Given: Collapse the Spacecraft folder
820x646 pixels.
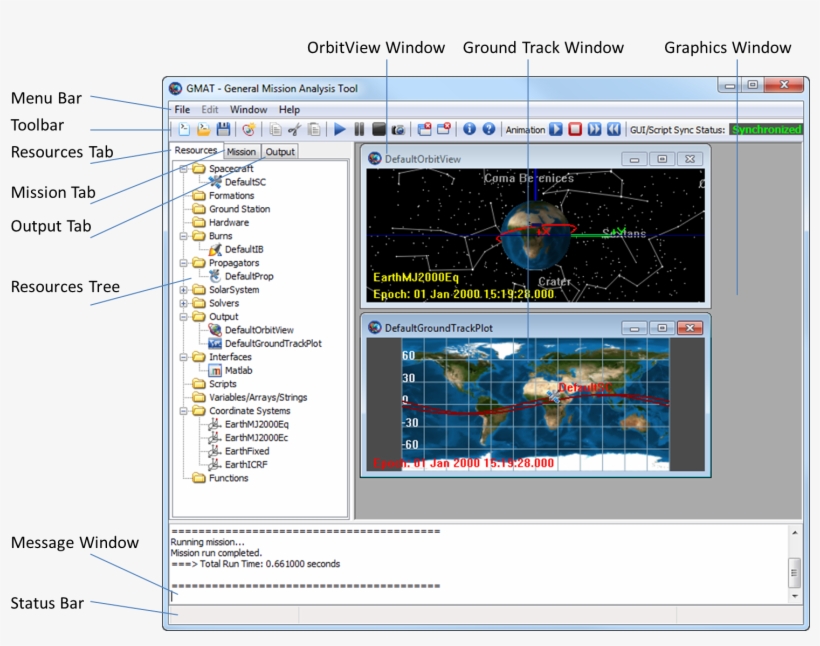Looking at the screenshot, I should point(184,168).
